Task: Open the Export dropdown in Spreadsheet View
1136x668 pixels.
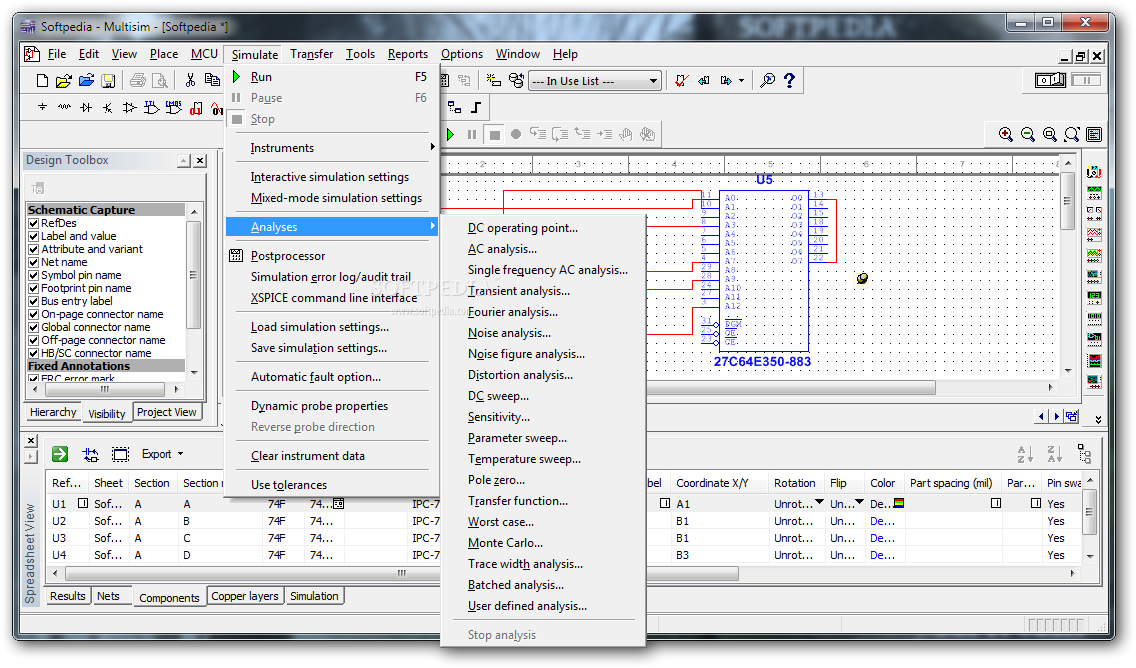Action: [x=162, y=454]
